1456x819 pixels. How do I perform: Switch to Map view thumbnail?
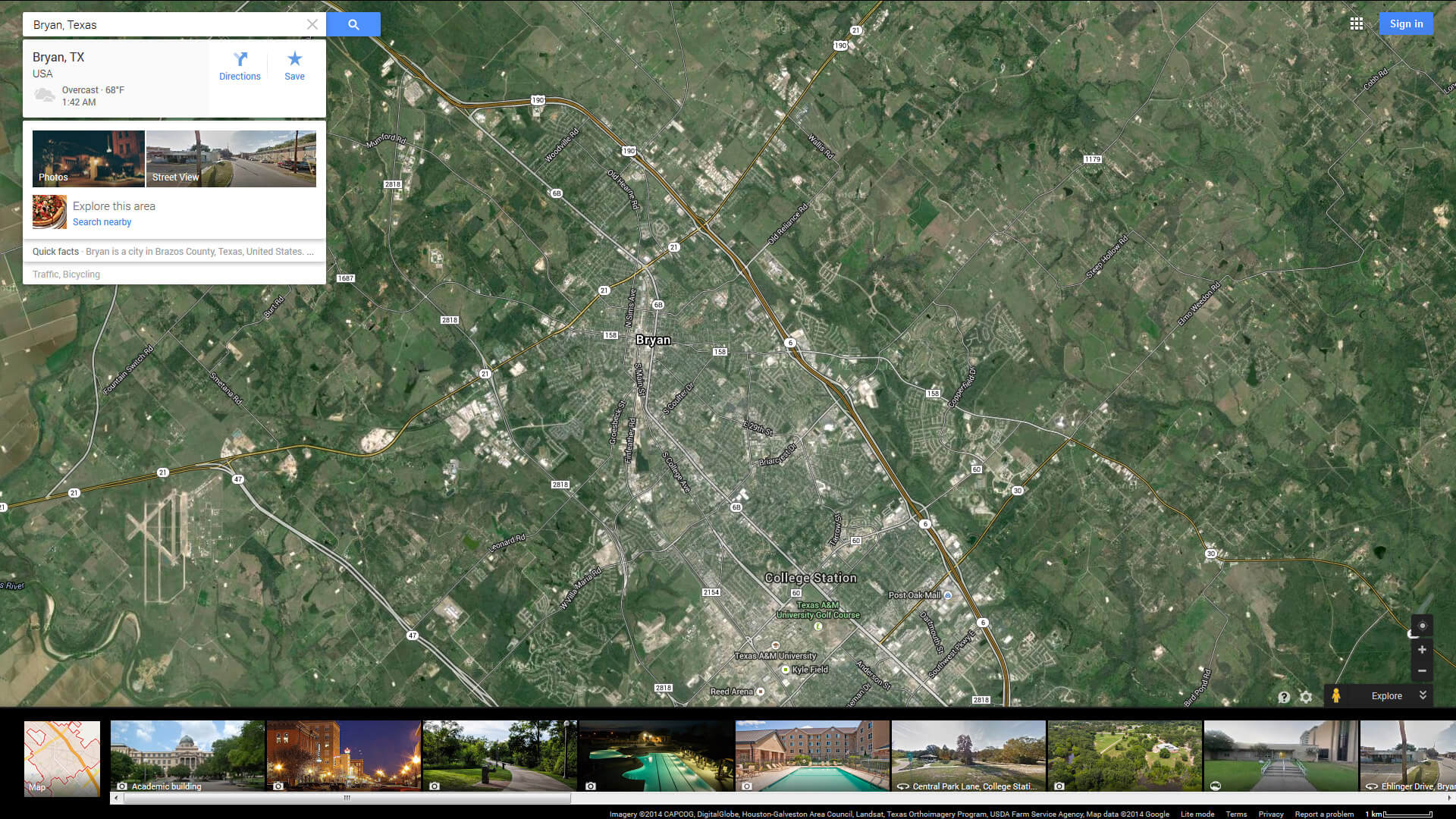pyautogui.click(x=62, y=758)
